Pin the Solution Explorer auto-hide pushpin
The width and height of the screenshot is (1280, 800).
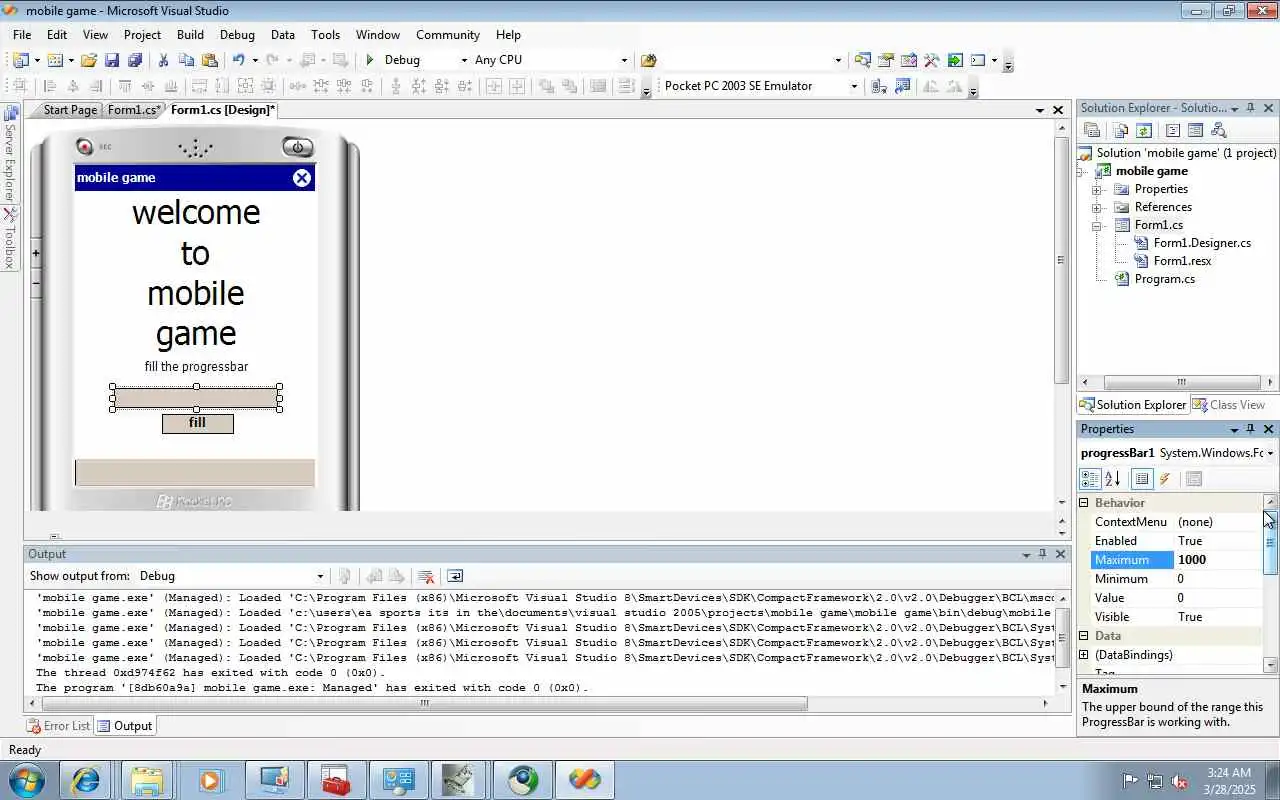[1250, 108]
